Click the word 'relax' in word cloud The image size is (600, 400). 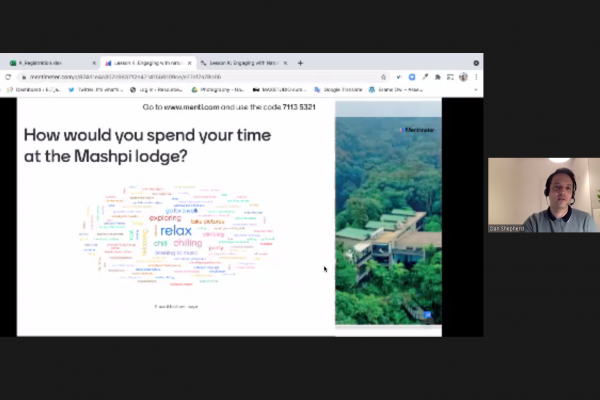176,231
